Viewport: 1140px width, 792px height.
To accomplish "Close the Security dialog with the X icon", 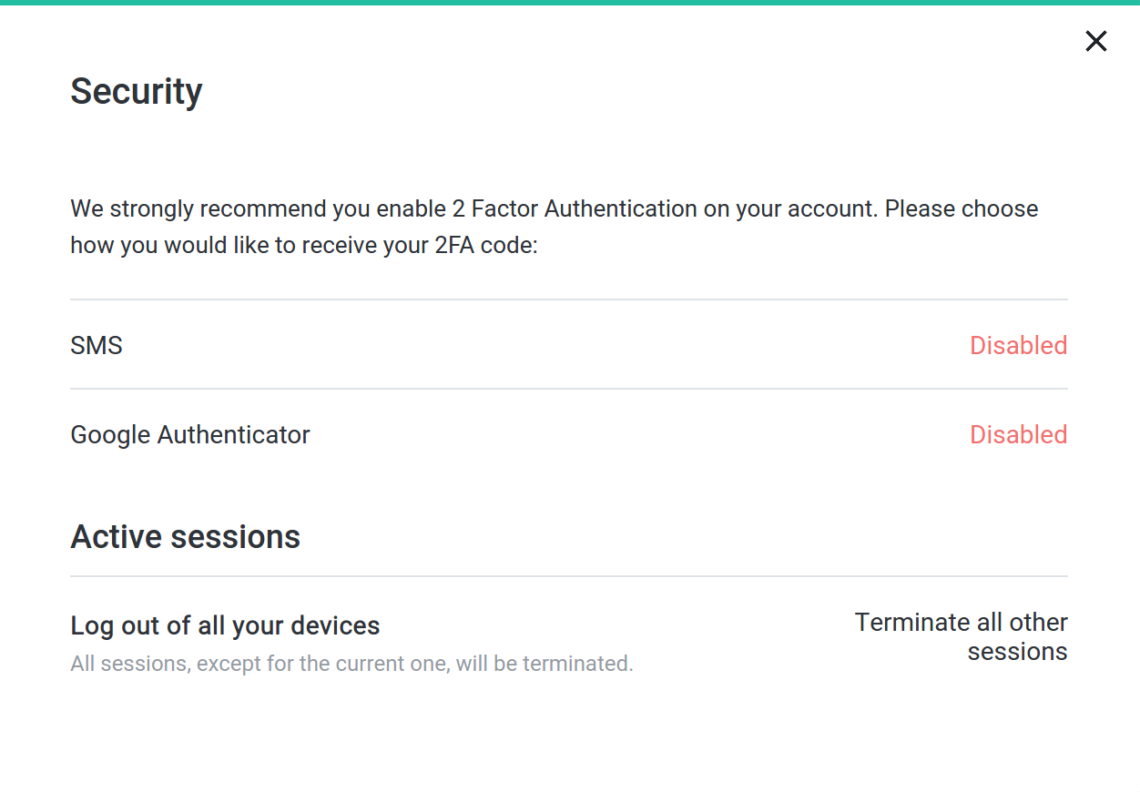I will pos(1096,41).
